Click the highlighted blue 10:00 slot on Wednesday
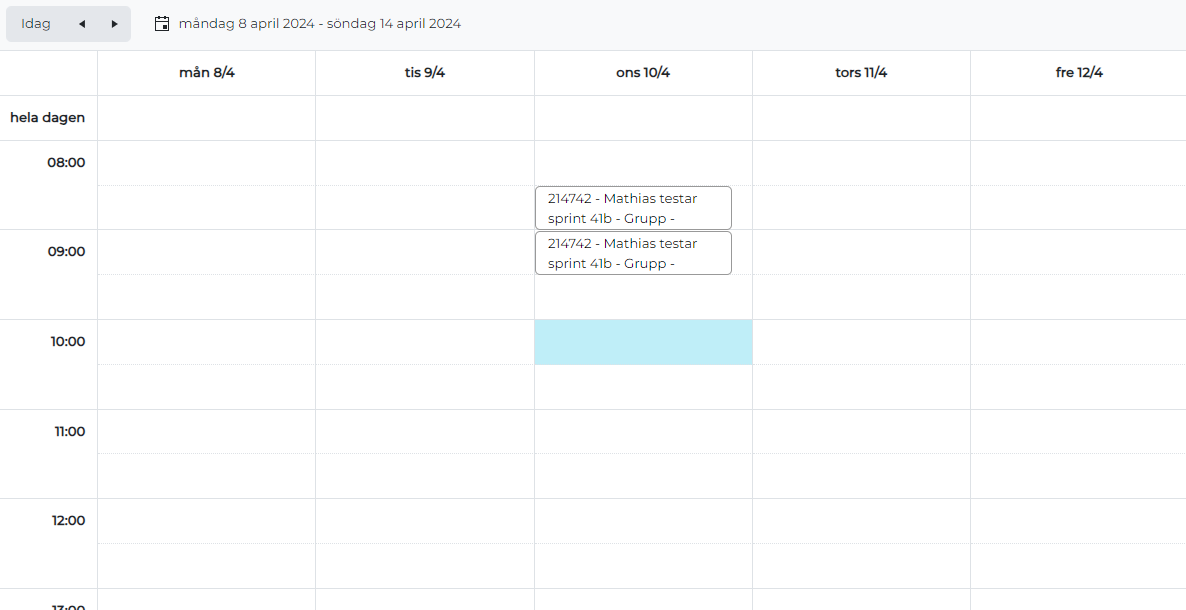1186x610 pixels. pyautogui.click(x=643, y=342)
